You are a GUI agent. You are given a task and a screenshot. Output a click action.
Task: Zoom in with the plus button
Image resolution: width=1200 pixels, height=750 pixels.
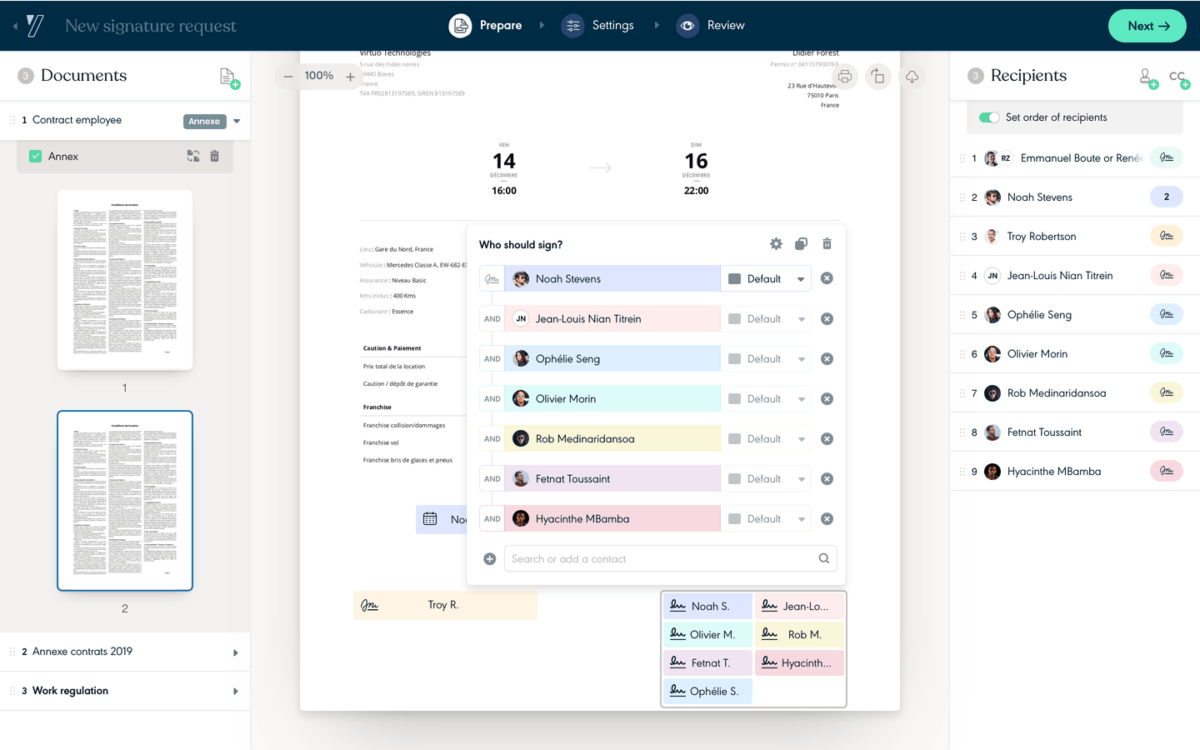(350, 76)
